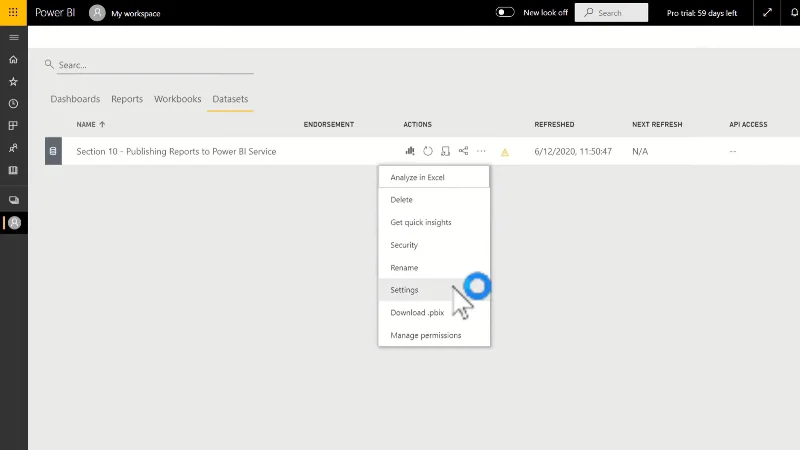Click the ENDORSEMENT column header
The height and width of the screenshot is (450, 800).
pyautogui.click(x=329, y=124)
